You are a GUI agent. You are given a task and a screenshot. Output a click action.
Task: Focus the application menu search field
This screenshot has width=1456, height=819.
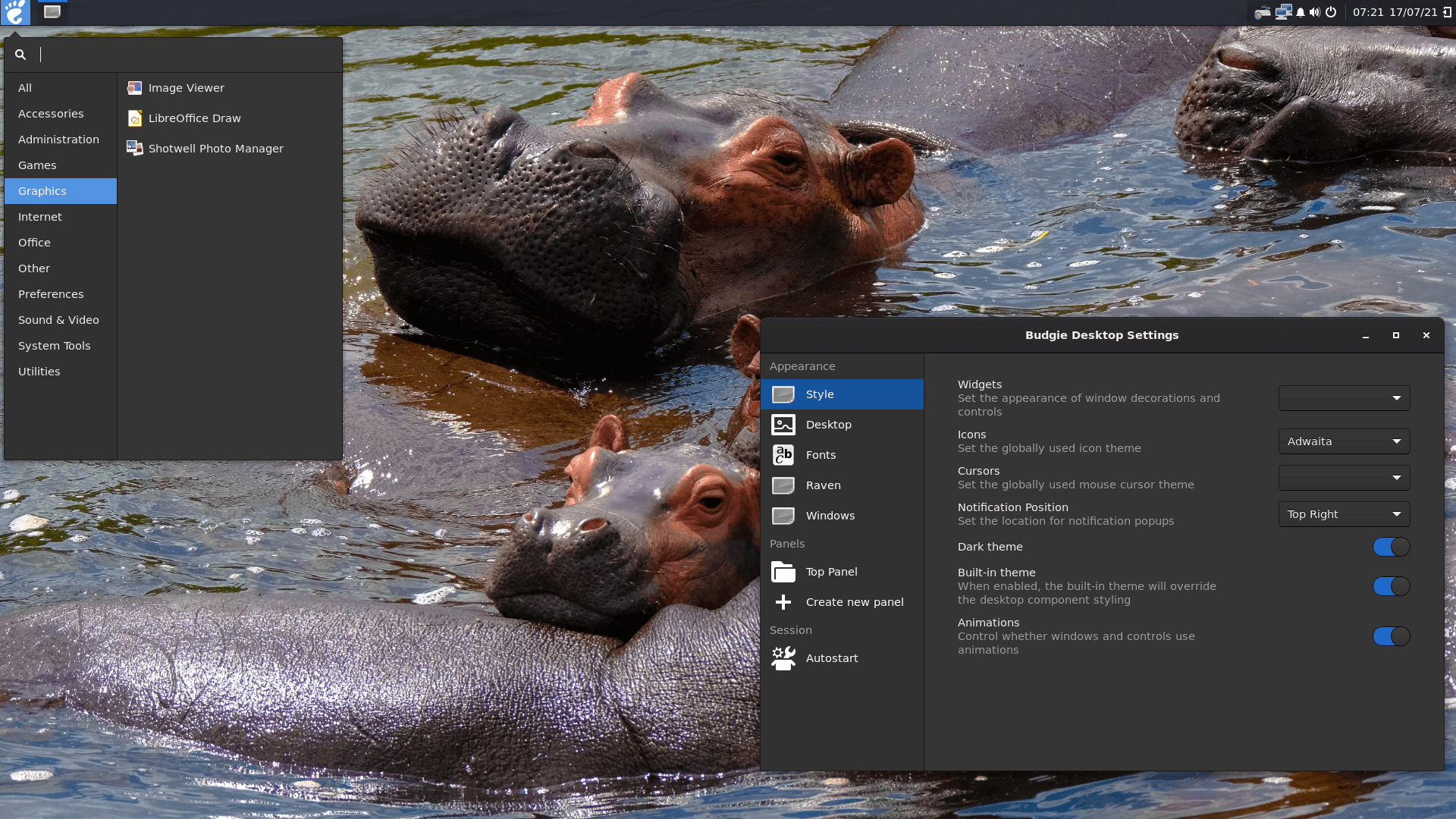point(173,55)
